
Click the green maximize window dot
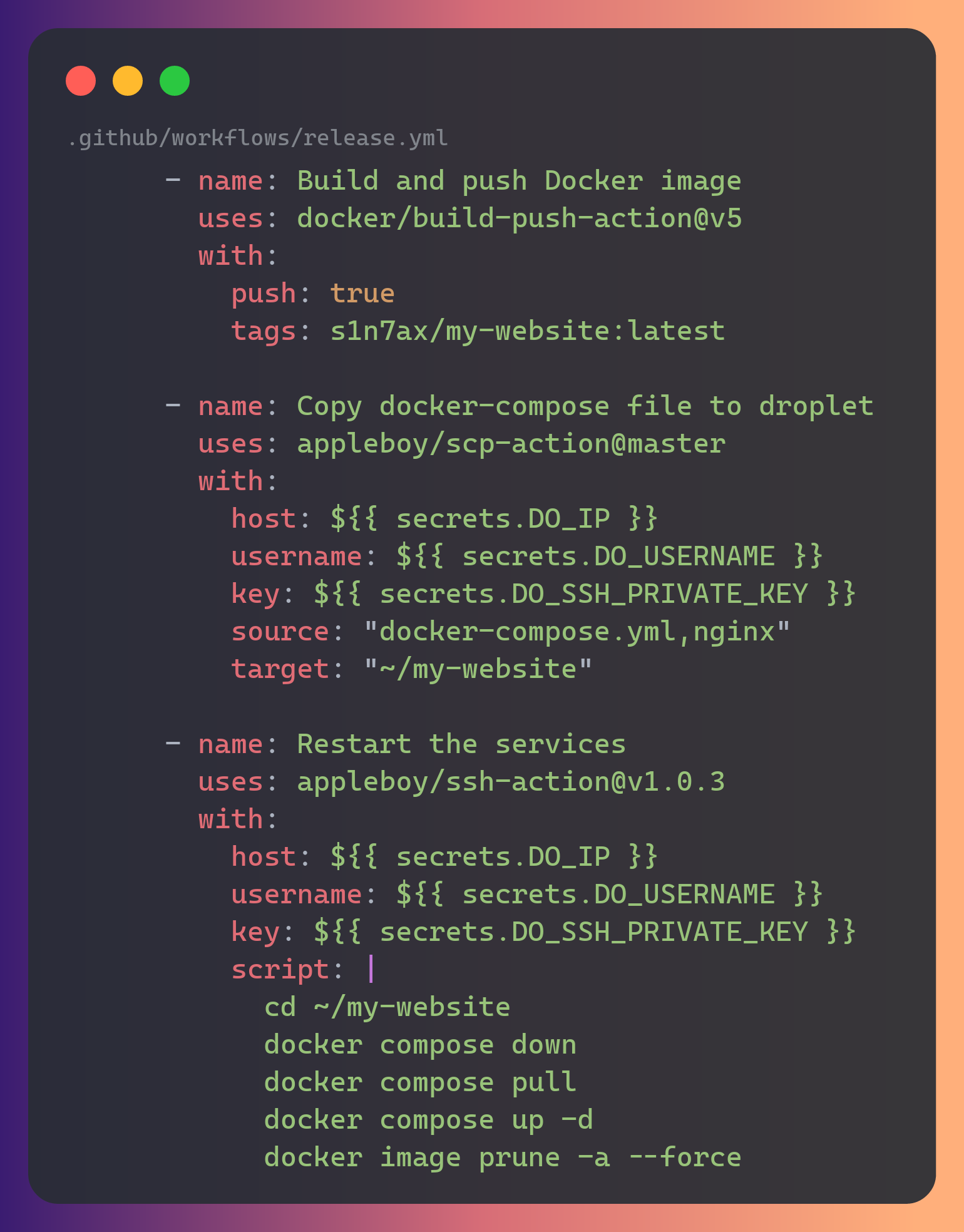click(x=175, y=81)
